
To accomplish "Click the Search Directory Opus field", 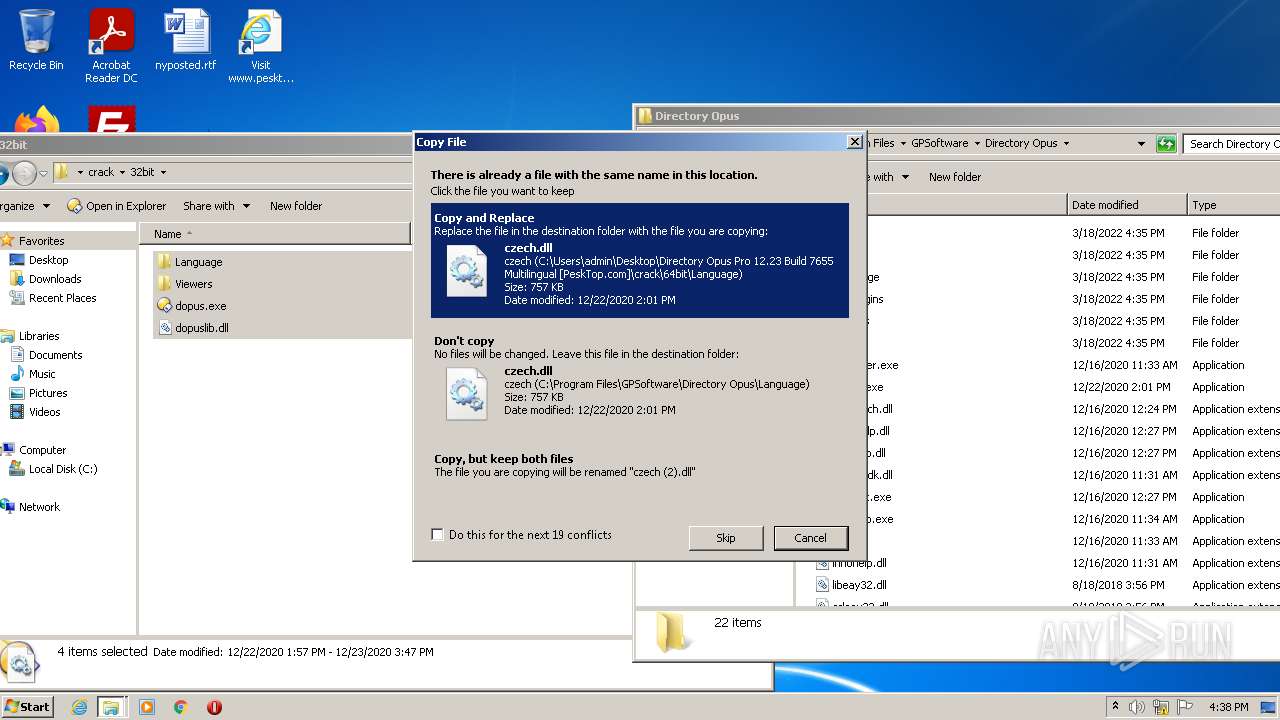I will tap(1232, 144).
